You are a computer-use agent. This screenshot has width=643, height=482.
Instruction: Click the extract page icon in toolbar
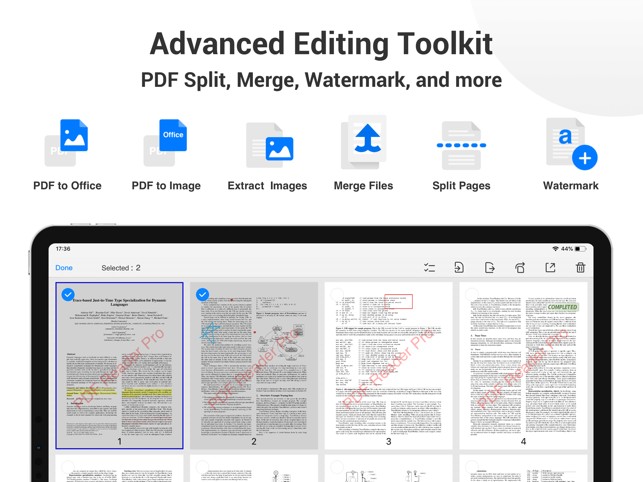[x=489, y=268]
